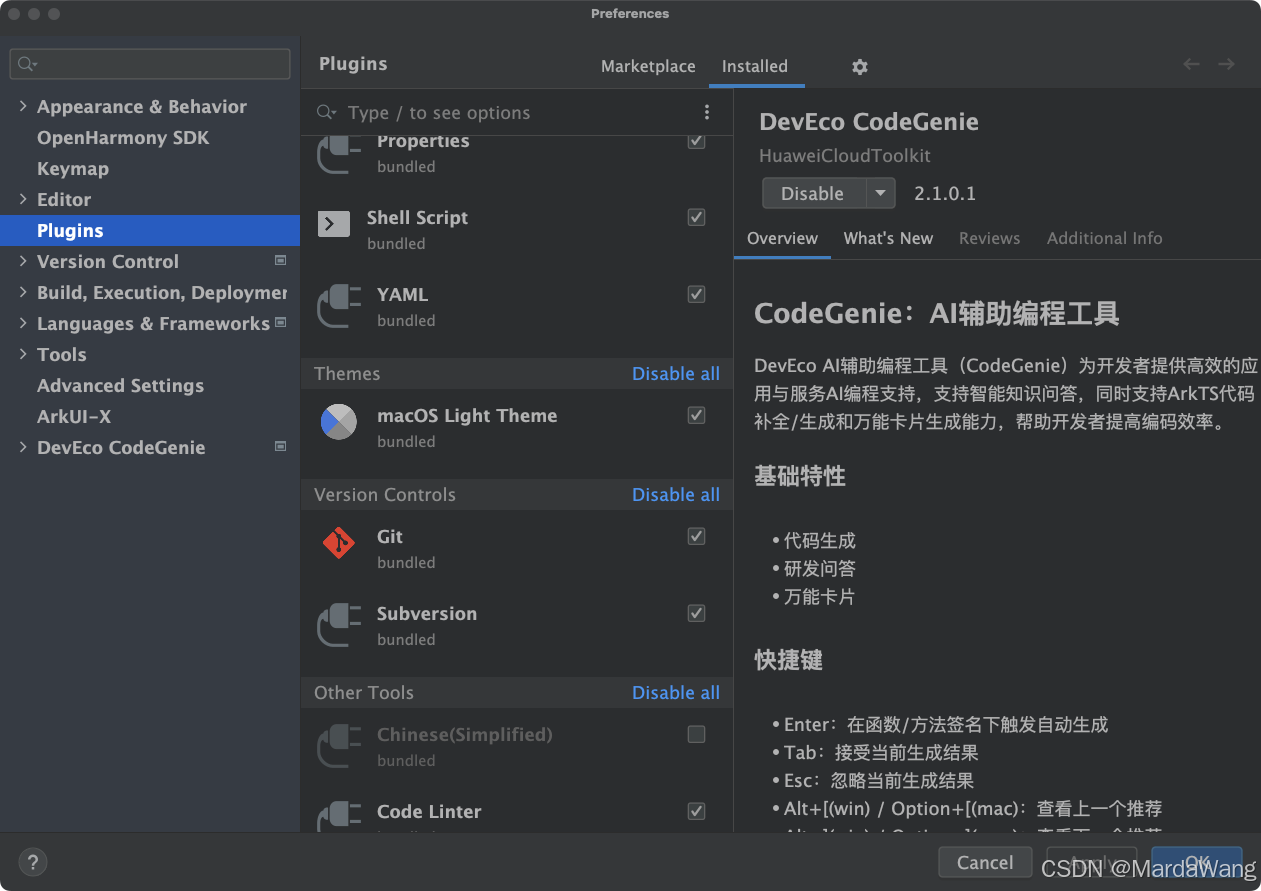The width and height of the screenshot is (1261, 891).
Task: Click the Chinese(Simplified) plugin icon
Action: (339, 746)
